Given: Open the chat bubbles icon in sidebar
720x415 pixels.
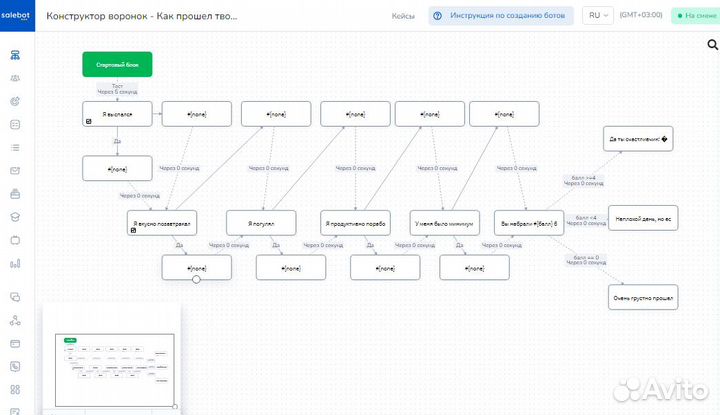Looking at the screenshot, I should click(15, 297).
